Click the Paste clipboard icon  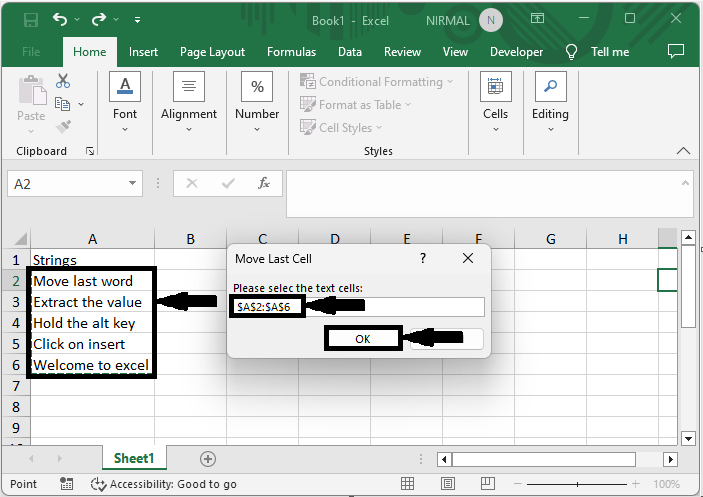tap(32, 90)
